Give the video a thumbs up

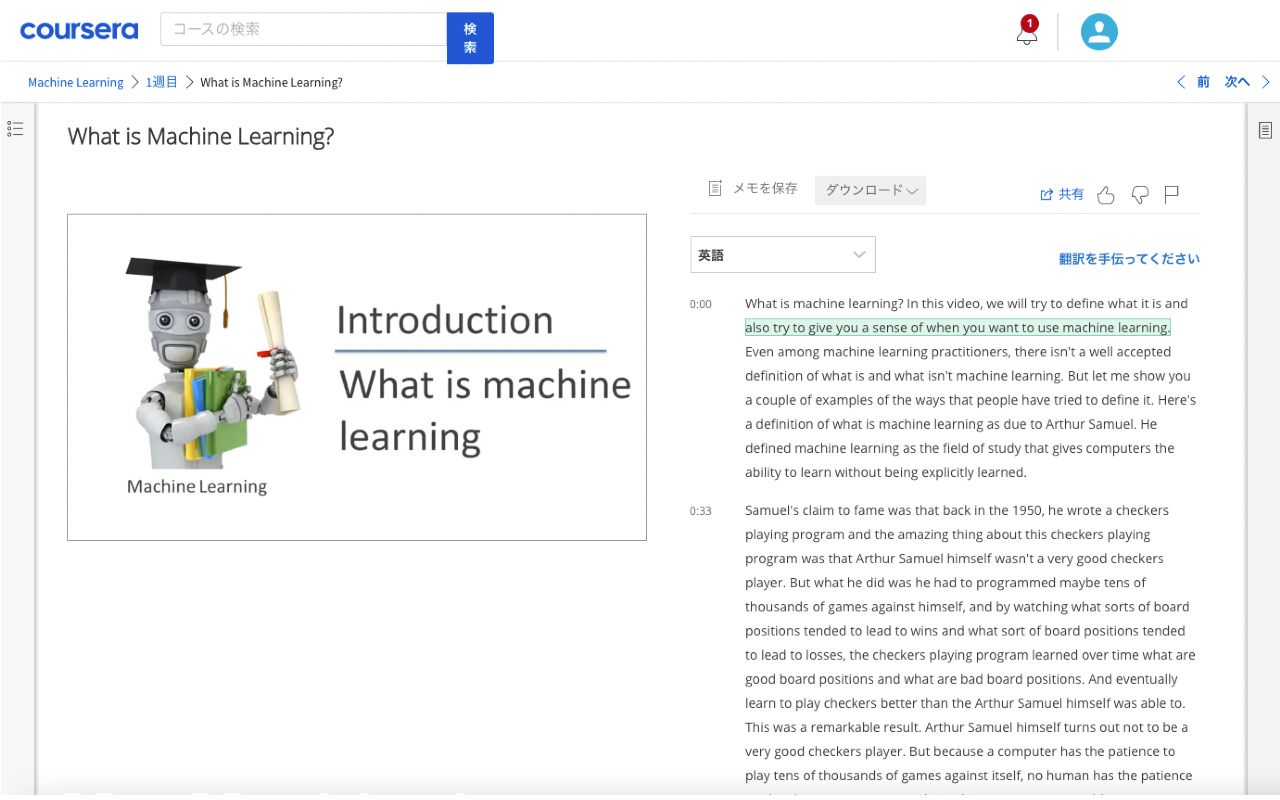pyautogui.click(x=1105, y=195)
